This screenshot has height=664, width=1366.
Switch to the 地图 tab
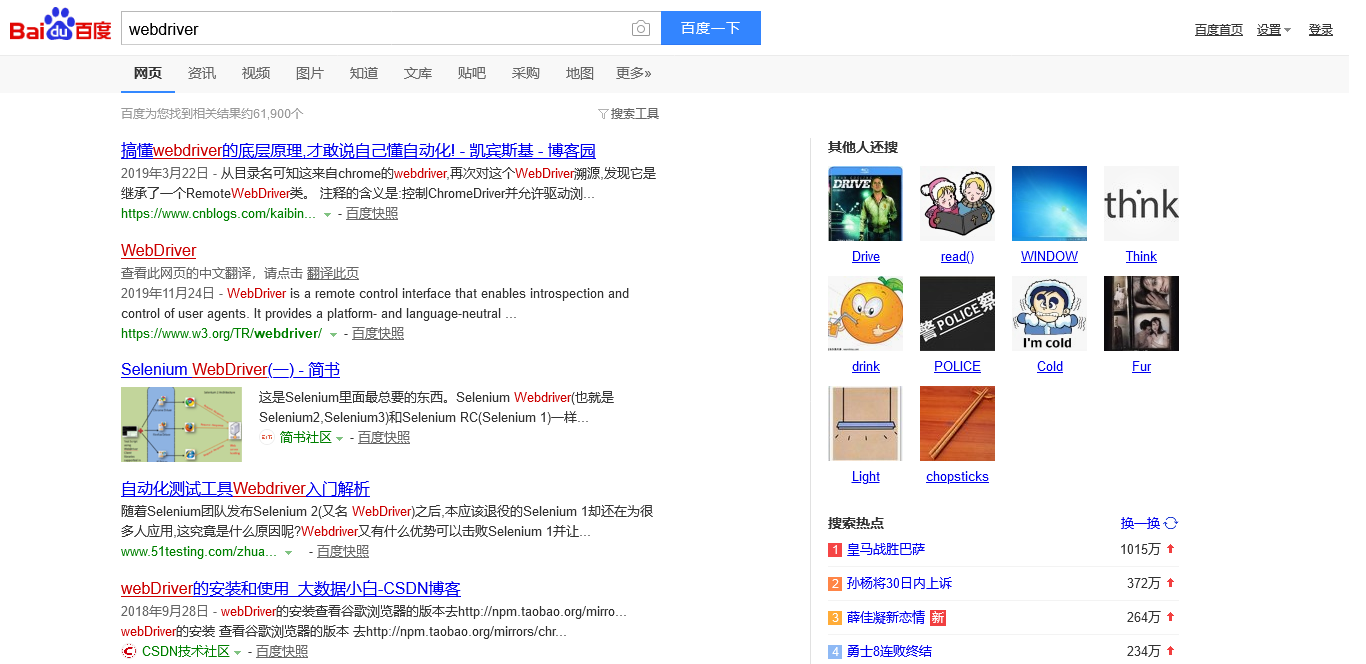580,73
